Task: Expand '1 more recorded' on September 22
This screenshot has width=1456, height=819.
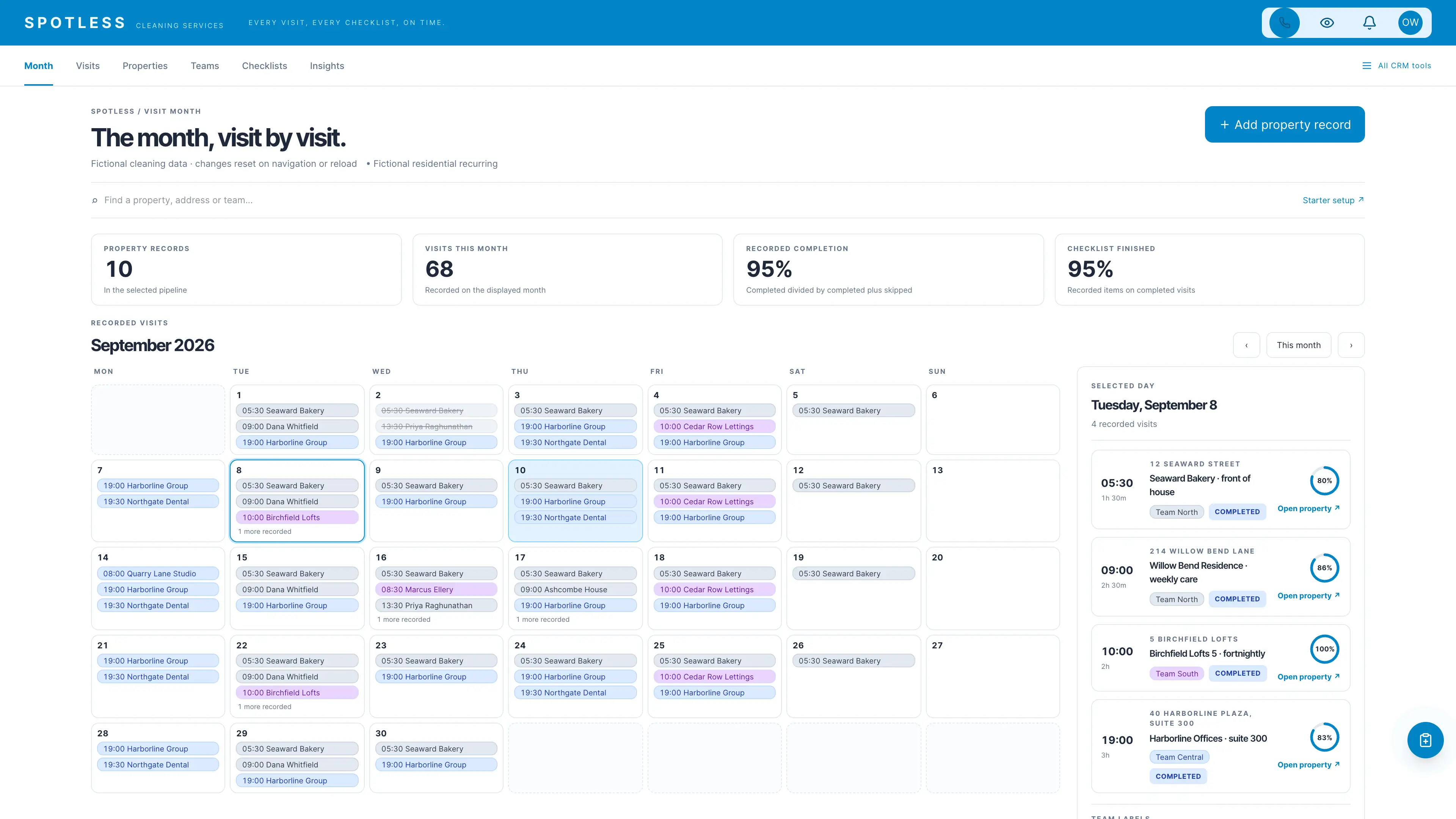Action: click(265, 706)
